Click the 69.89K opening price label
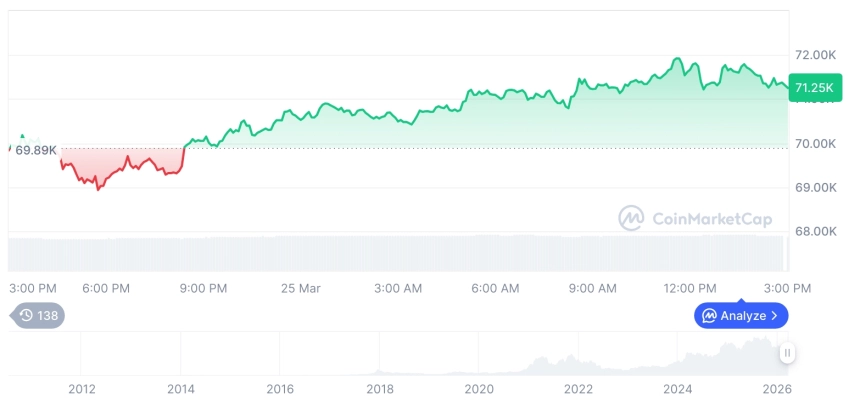860x401 pixels. 35,150
